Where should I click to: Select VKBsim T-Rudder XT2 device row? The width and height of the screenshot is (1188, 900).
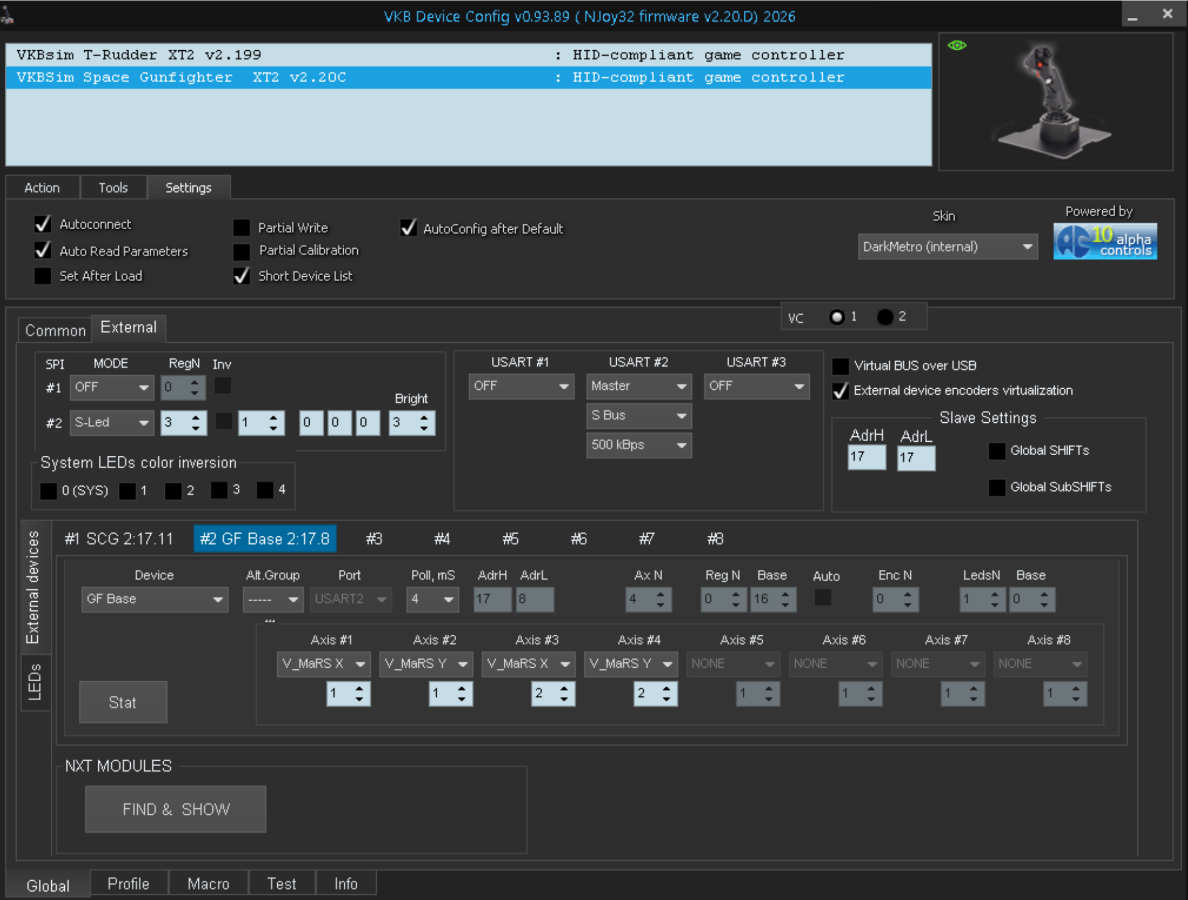468,55
